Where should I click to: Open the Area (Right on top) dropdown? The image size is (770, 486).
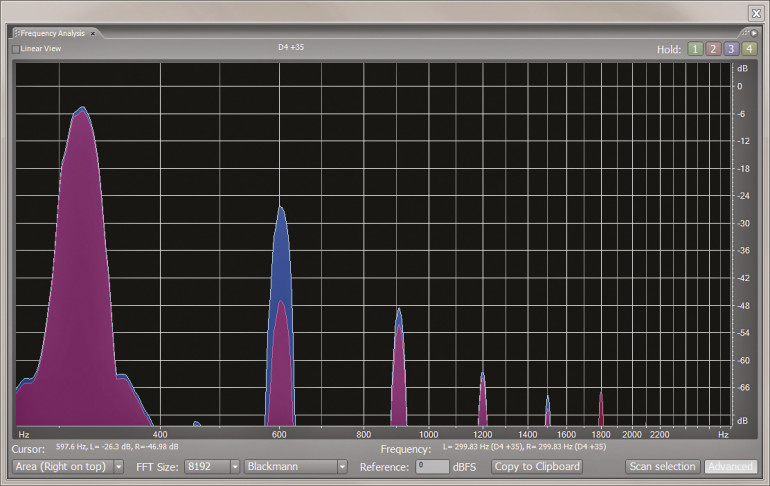point(68,467)
